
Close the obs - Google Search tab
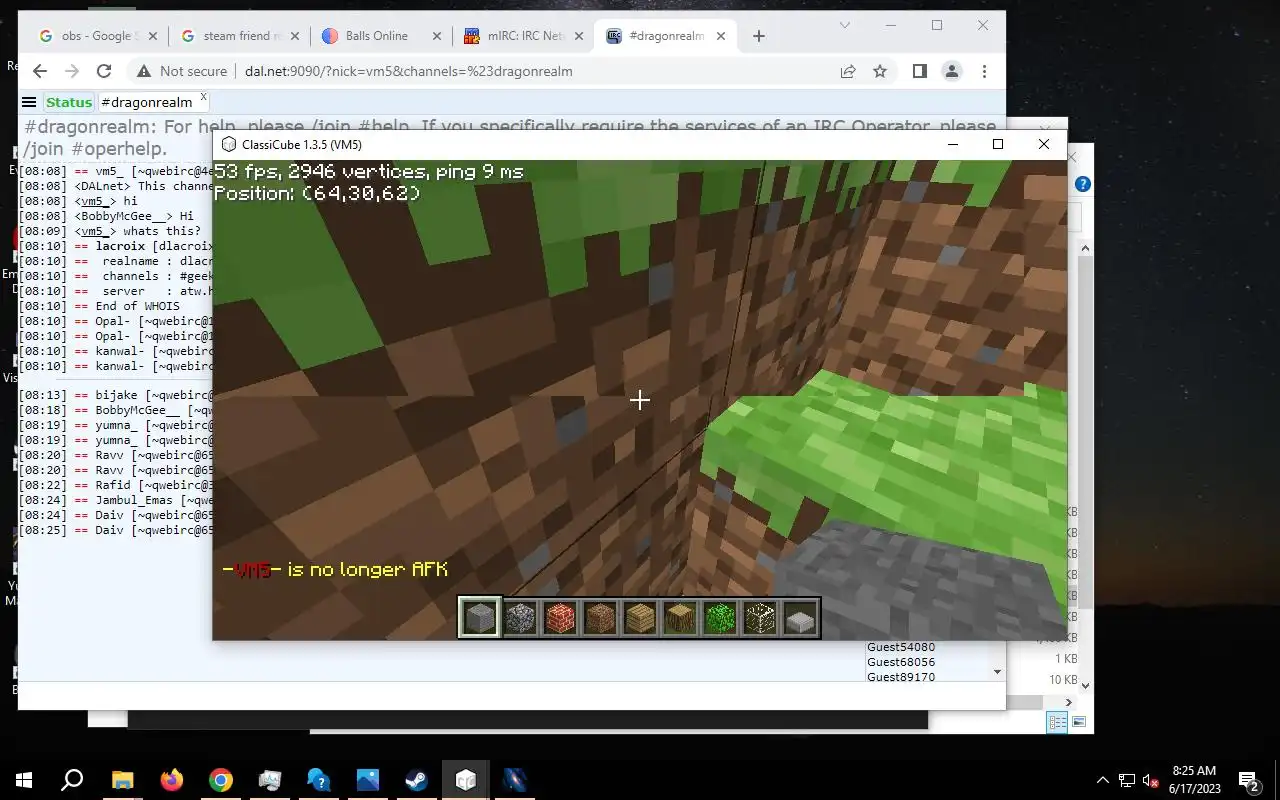point(153,36)
